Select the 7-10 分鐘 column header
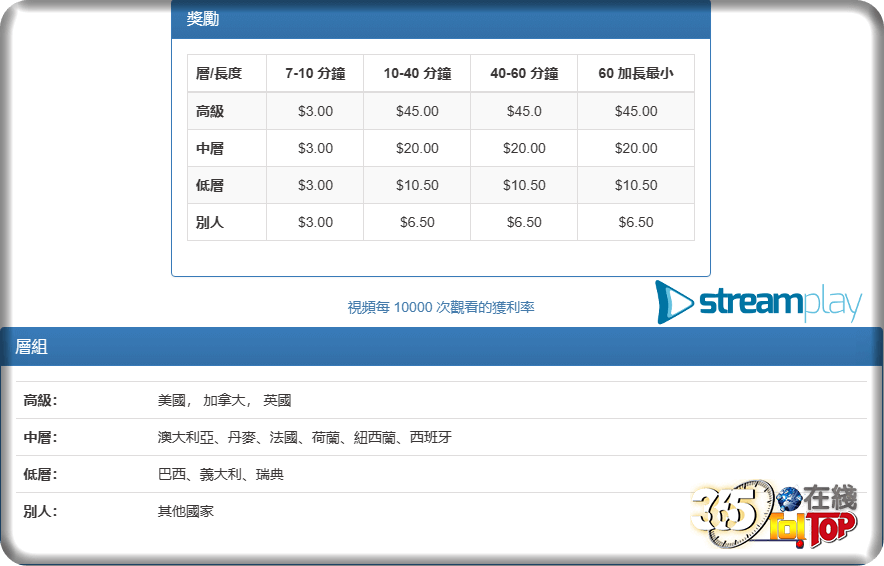Image resolution: width=884 pixels, height=566 pixels. (315, 73)
